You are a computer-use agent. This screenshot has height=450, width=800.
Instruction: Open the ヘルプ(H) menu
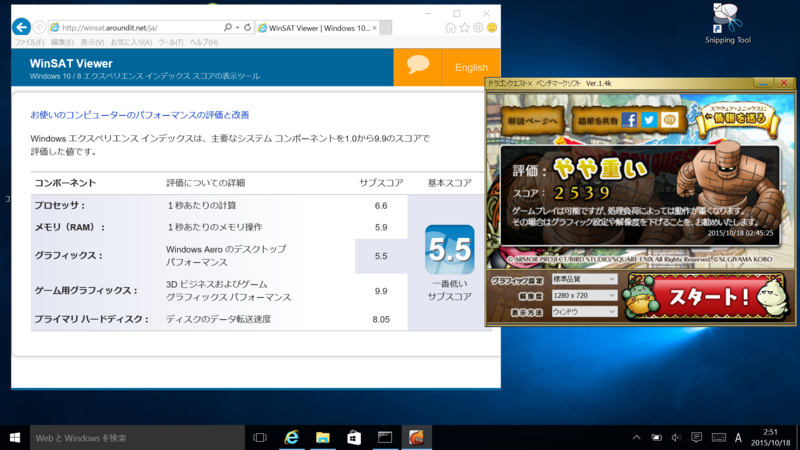point(204,42)
